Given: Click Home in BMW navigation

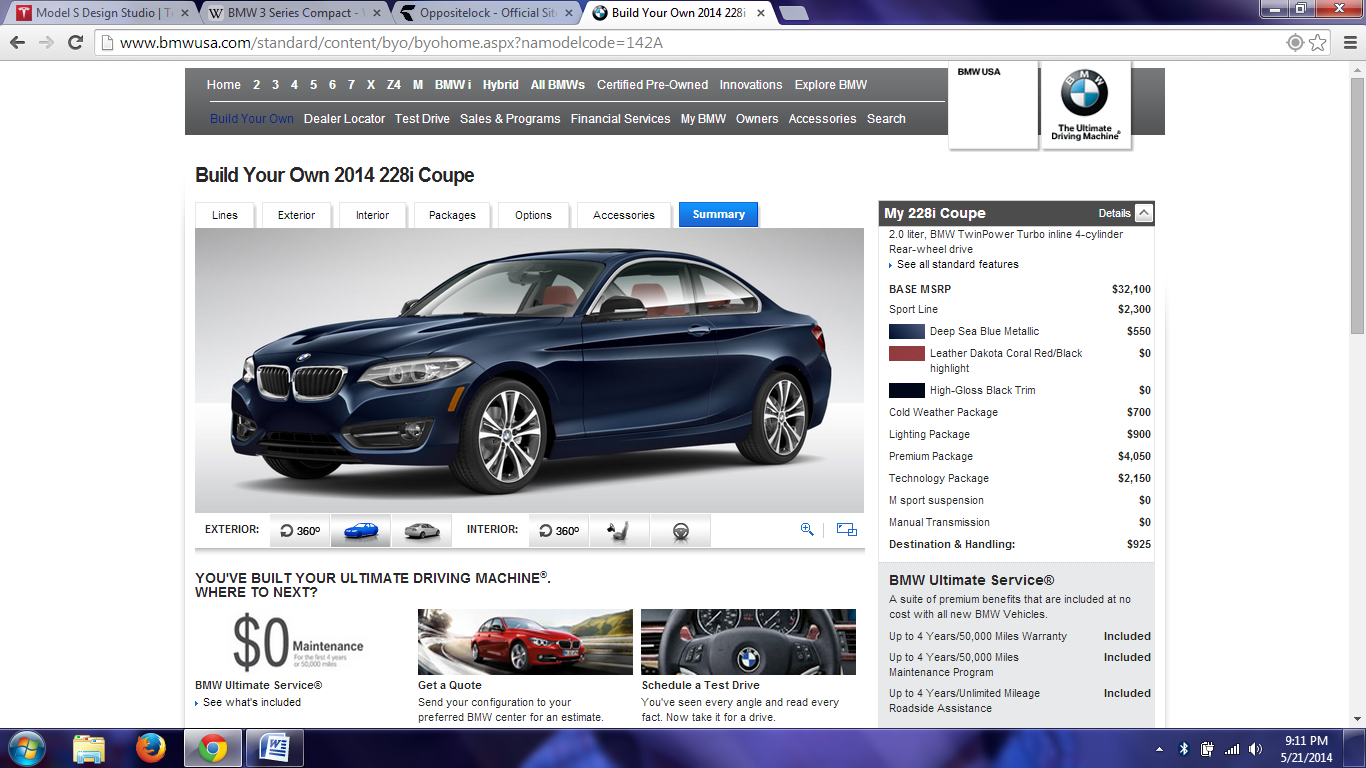Looking at the screenshot, I should pyautogui.click(x=224, y=85).
